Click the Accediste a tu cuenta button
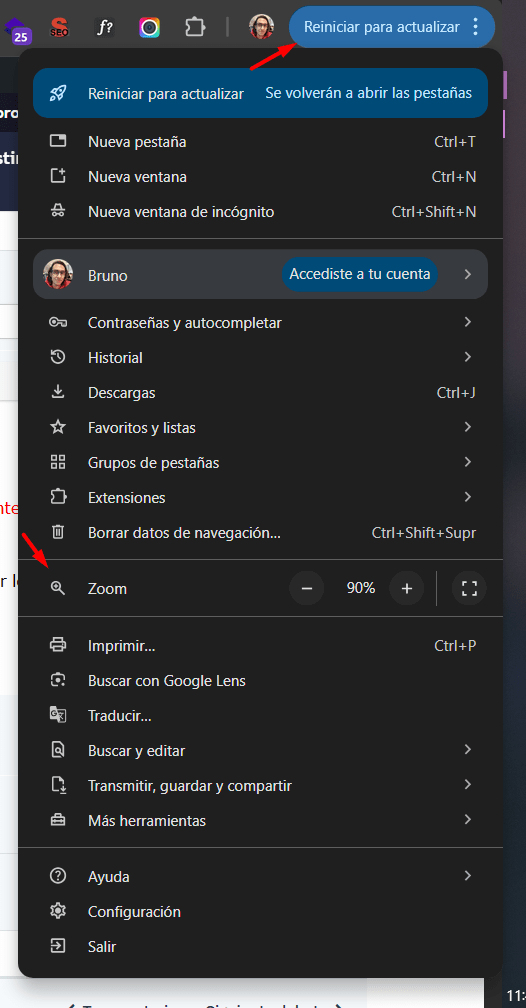 (359, 274)
